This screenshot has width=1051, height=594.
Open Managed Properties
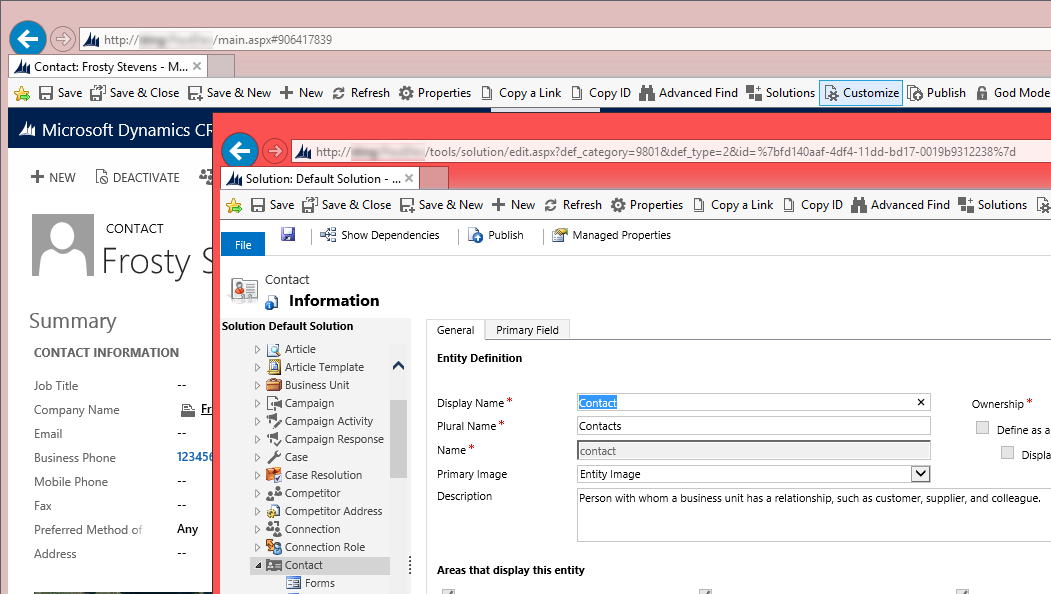(x=560, y=236)
